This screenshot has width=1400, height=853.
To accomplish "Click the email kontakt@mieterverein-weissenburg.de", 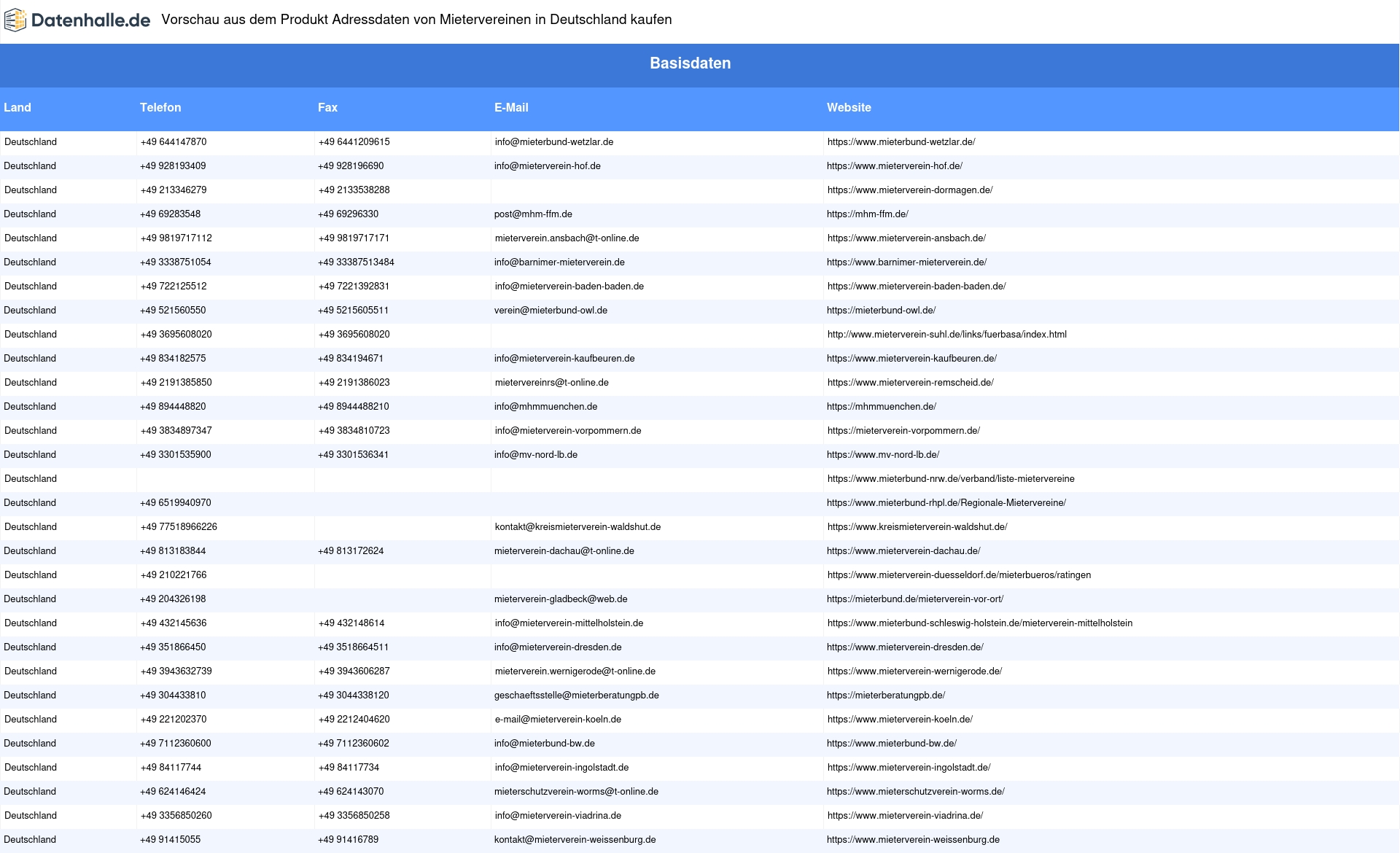I will pyautogui.click(x=575, y=840).
